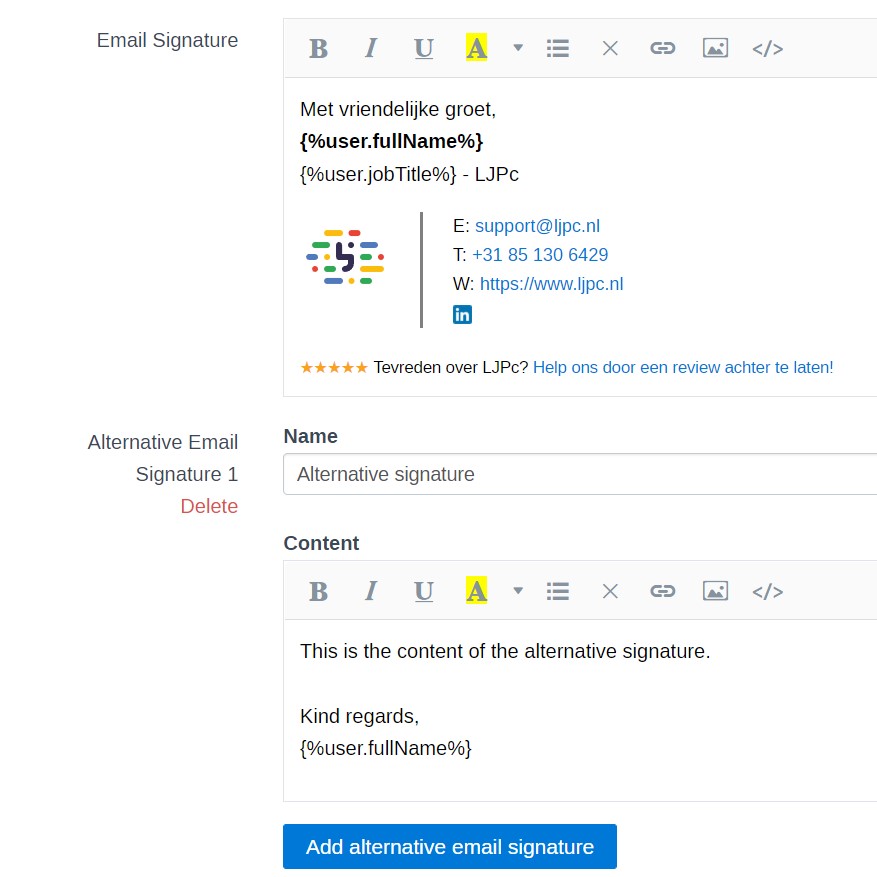Remove formatting in Email Signature editor
Viewport: 877px width, 877px height.
coord(610,48)
